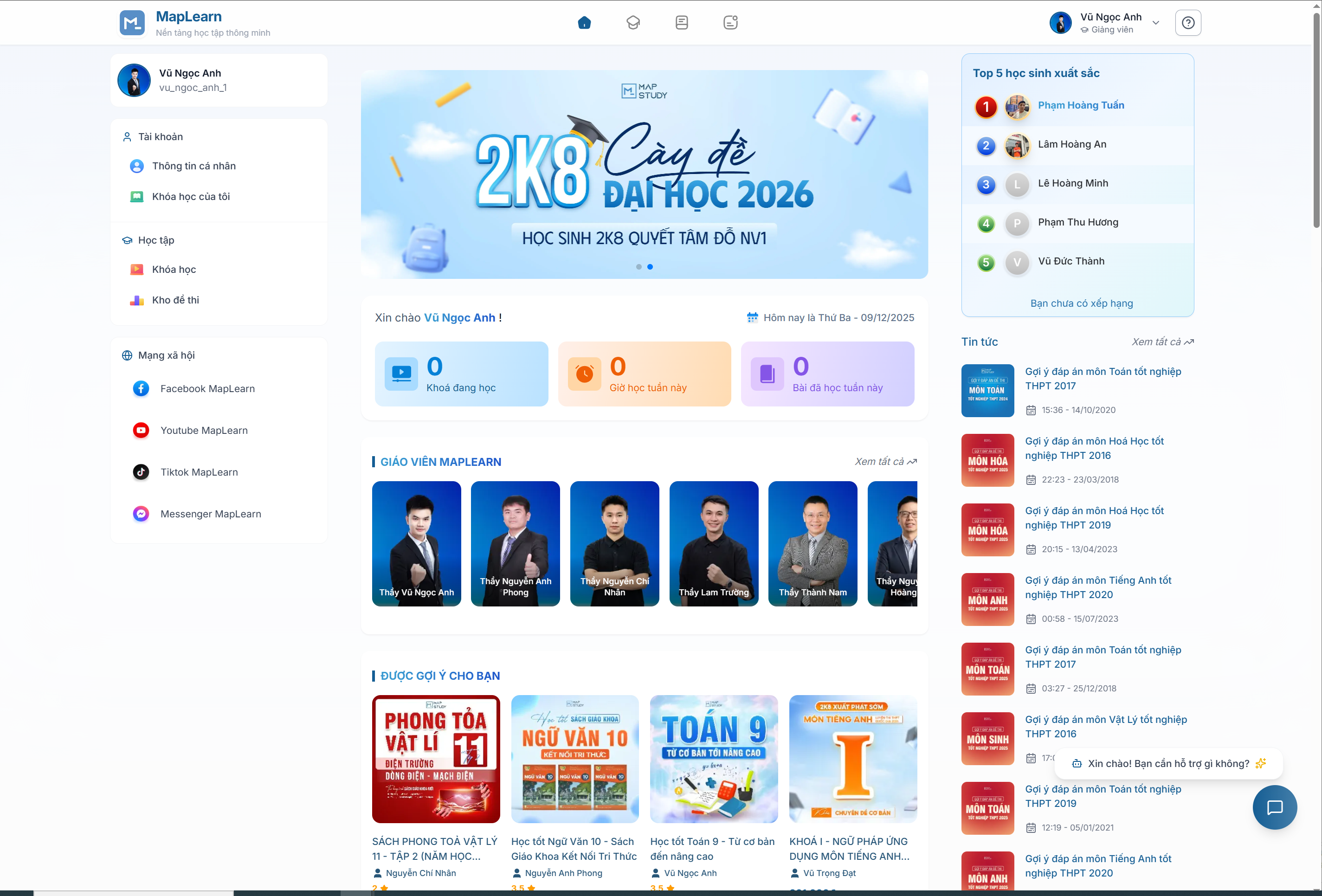Click the home icon in top navigation

point(584,23)
